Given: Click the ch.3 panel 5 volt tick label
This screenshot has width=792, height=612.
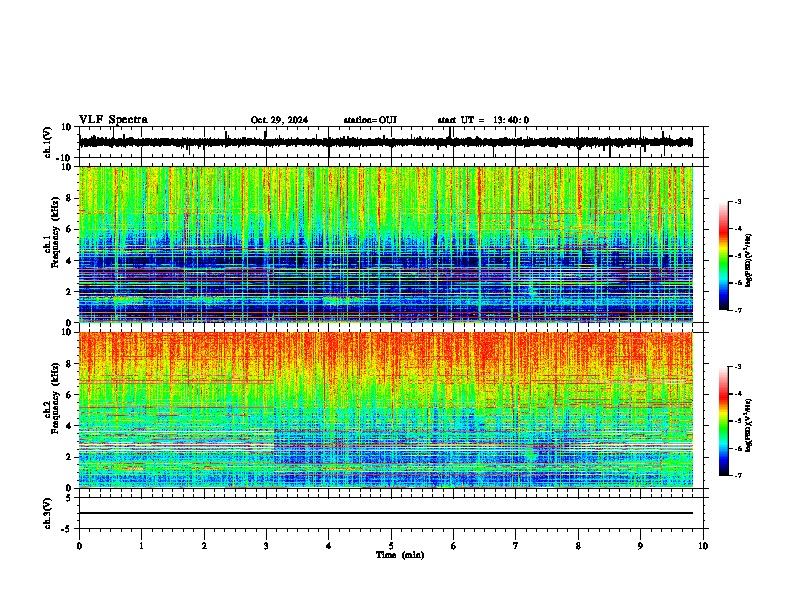Looking at the screenshot, I should pyautogui.click(x=69, y=498).
